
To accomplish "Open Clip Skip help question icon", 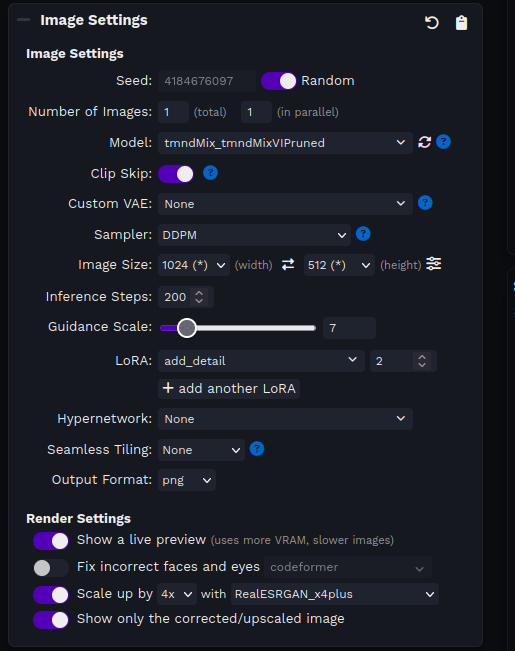I will [x=210, y=173].
